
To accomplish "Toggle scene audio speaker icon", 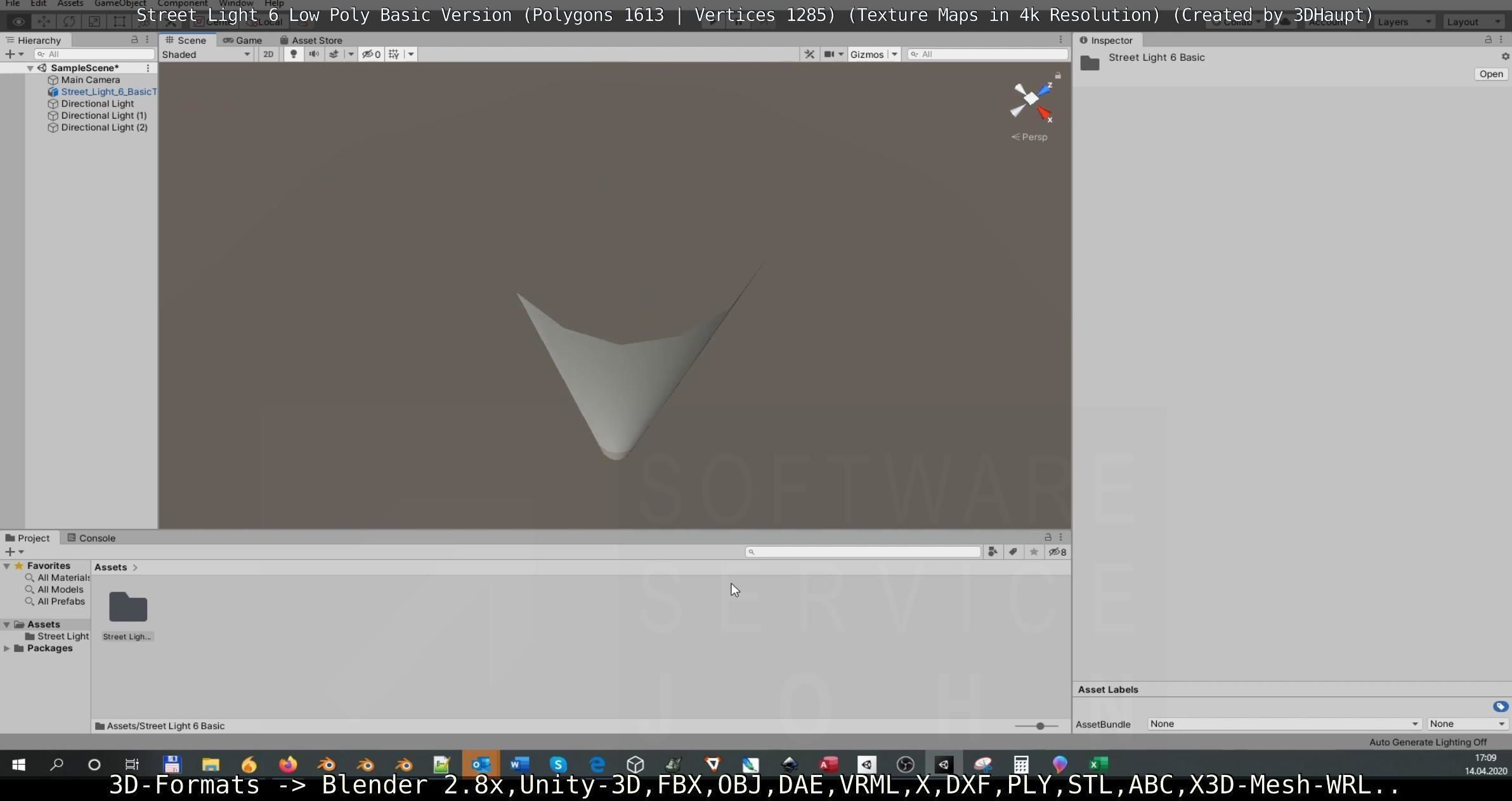I will 313,54.
